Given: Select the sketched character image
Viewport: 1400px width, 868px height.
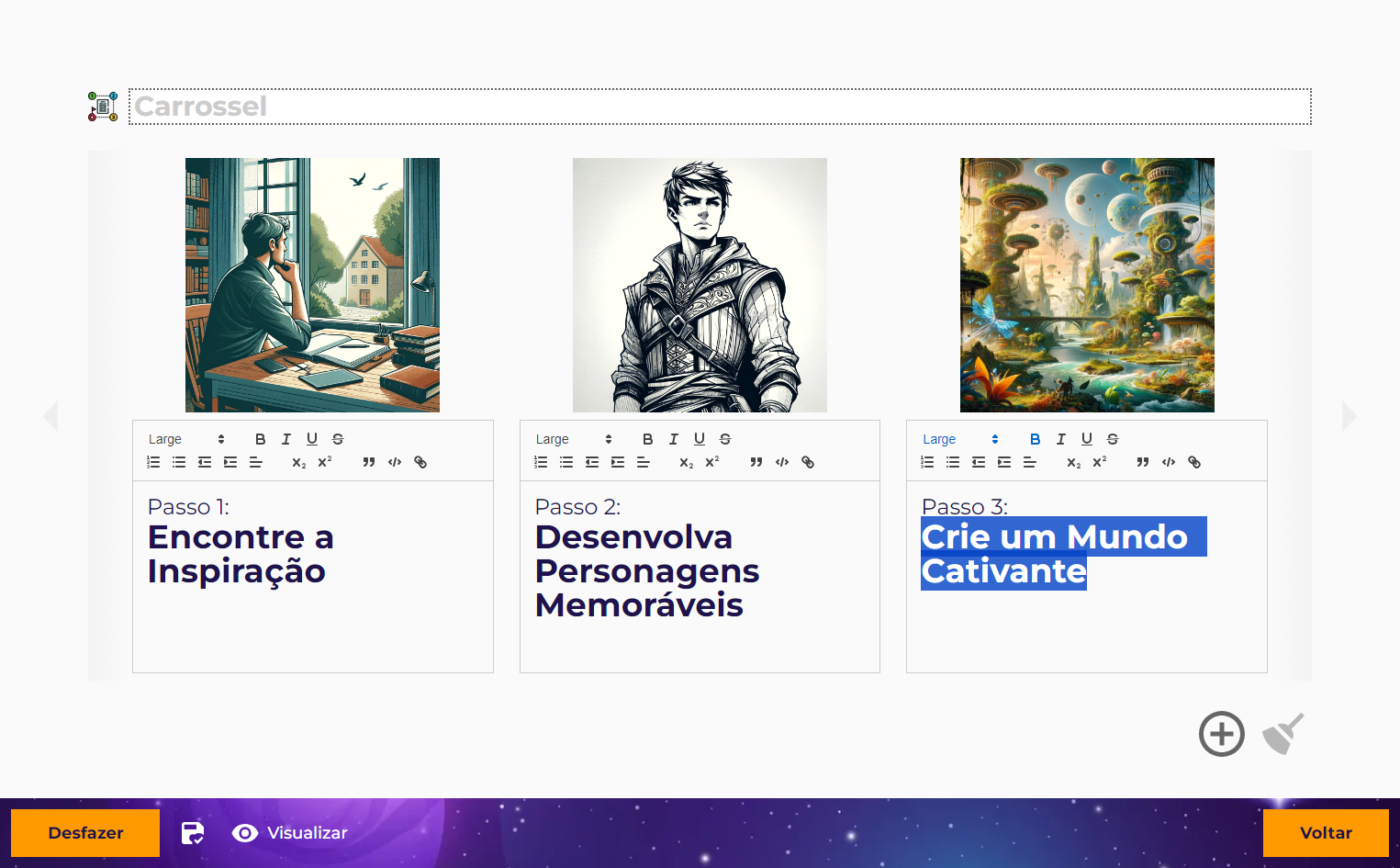Looking at the screenshot, I should click(700, 285).
